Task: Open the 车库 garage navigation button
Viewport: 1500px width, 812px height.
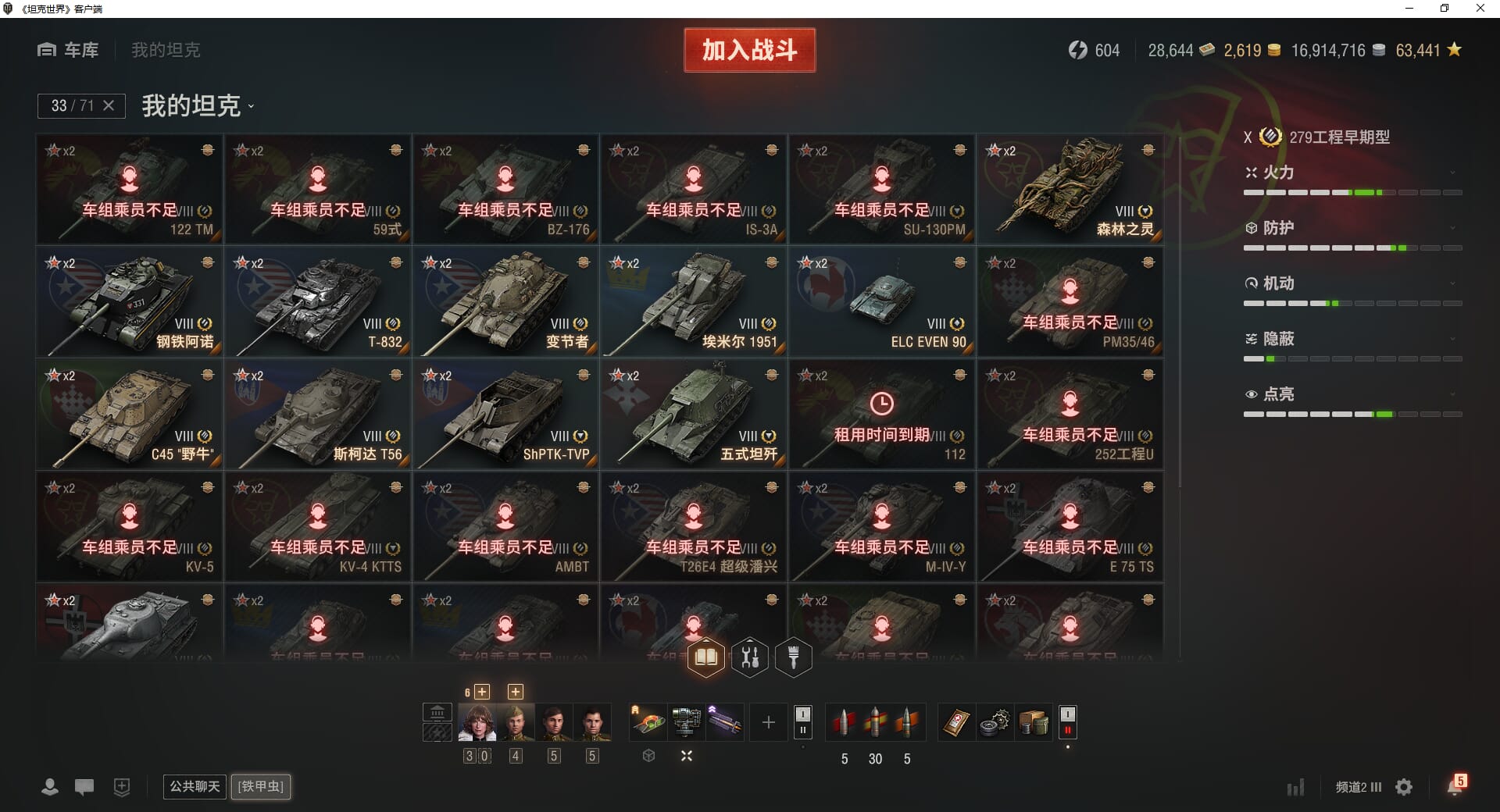Action: coord(68,50)
